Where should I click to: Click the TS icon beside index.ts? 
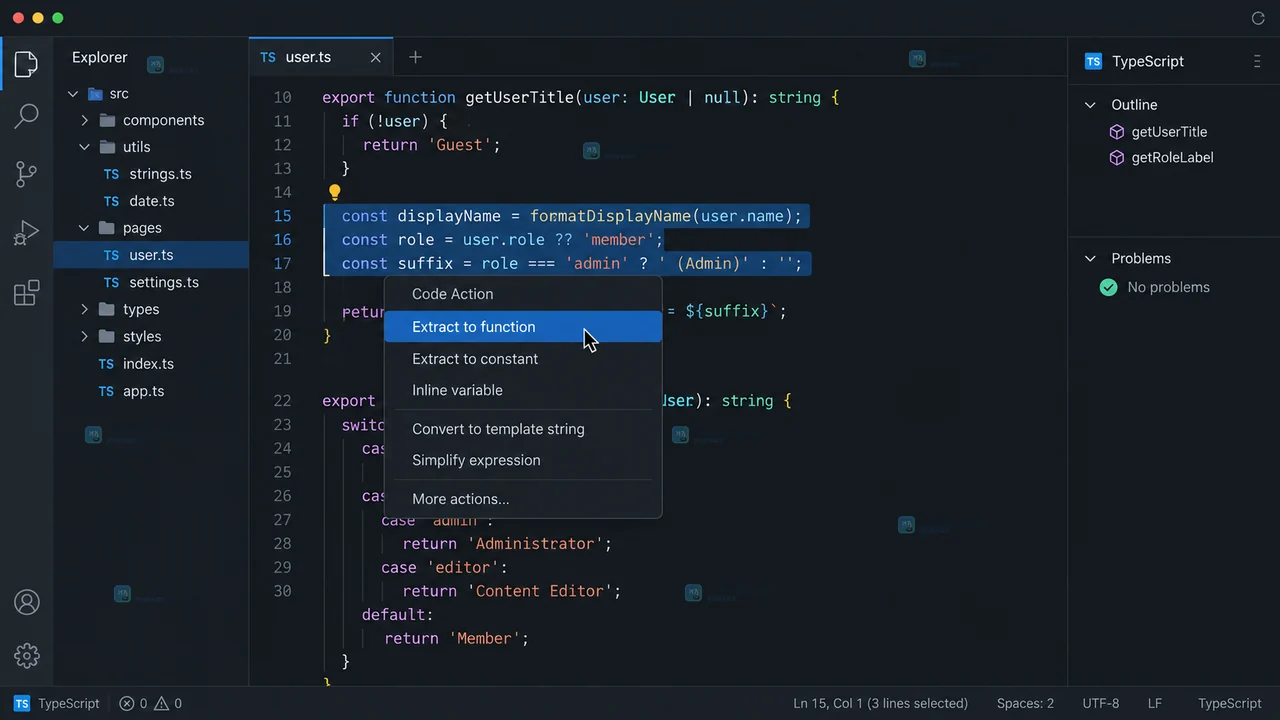[x=106, y=364]
